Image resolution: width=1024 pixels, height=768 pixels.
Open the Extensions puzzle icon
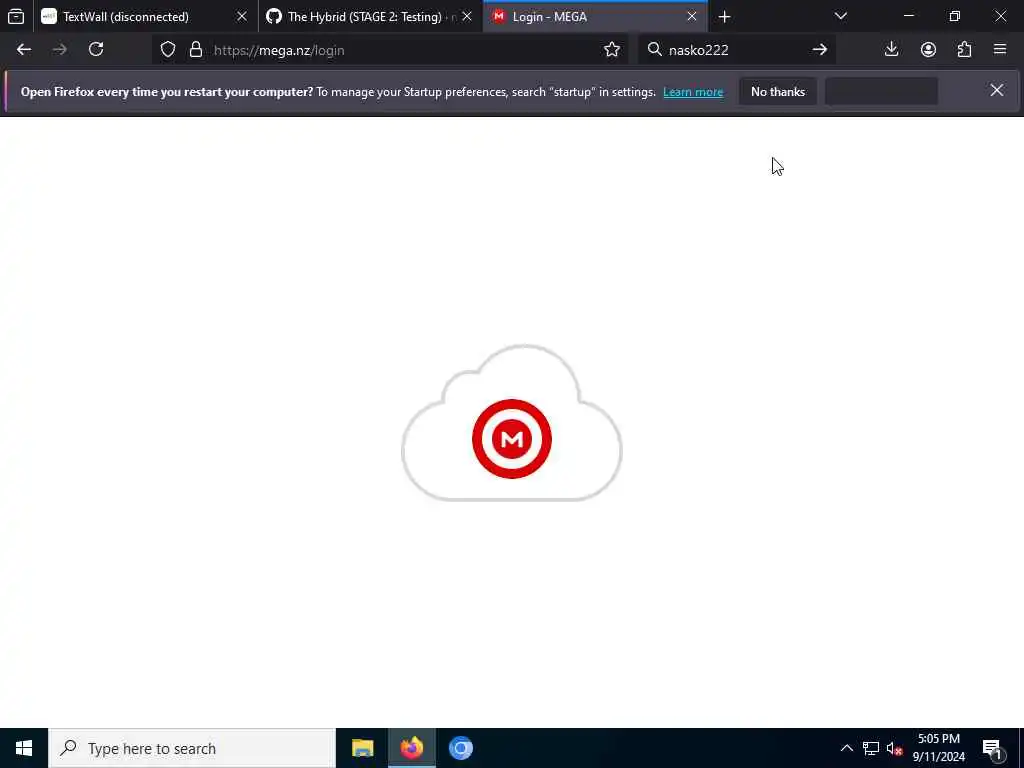tap(964, 50)
